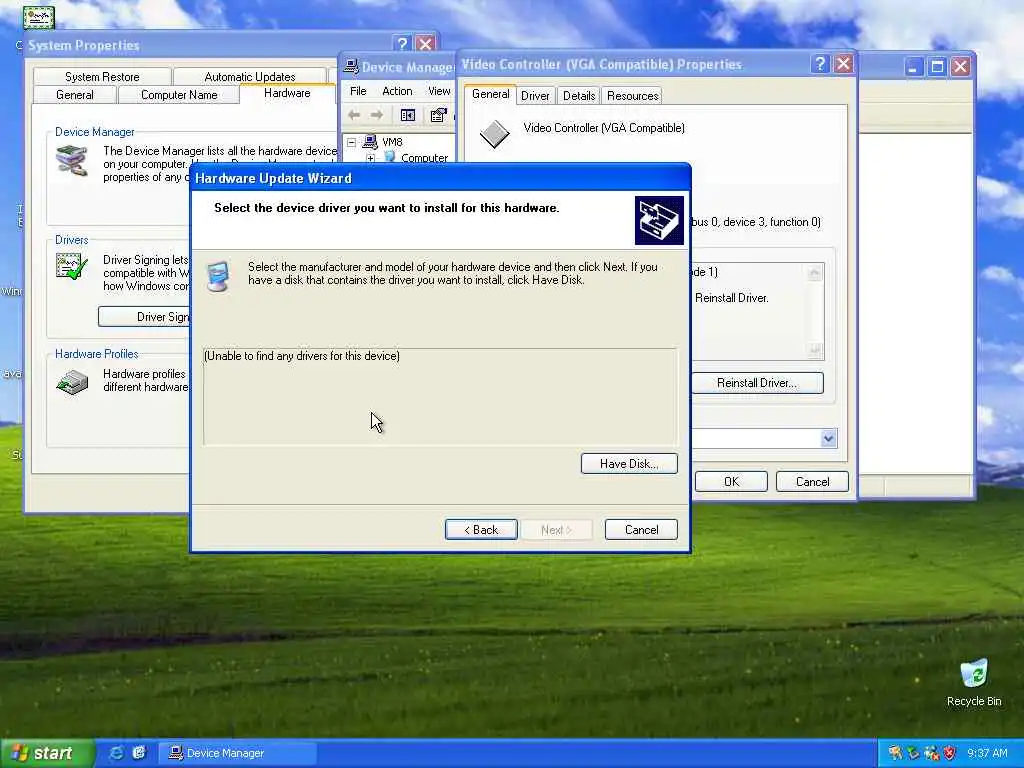Select General tab in Video Controller Properties
The height and width of the screenshot is (768, 1024).
coord(490,94)
